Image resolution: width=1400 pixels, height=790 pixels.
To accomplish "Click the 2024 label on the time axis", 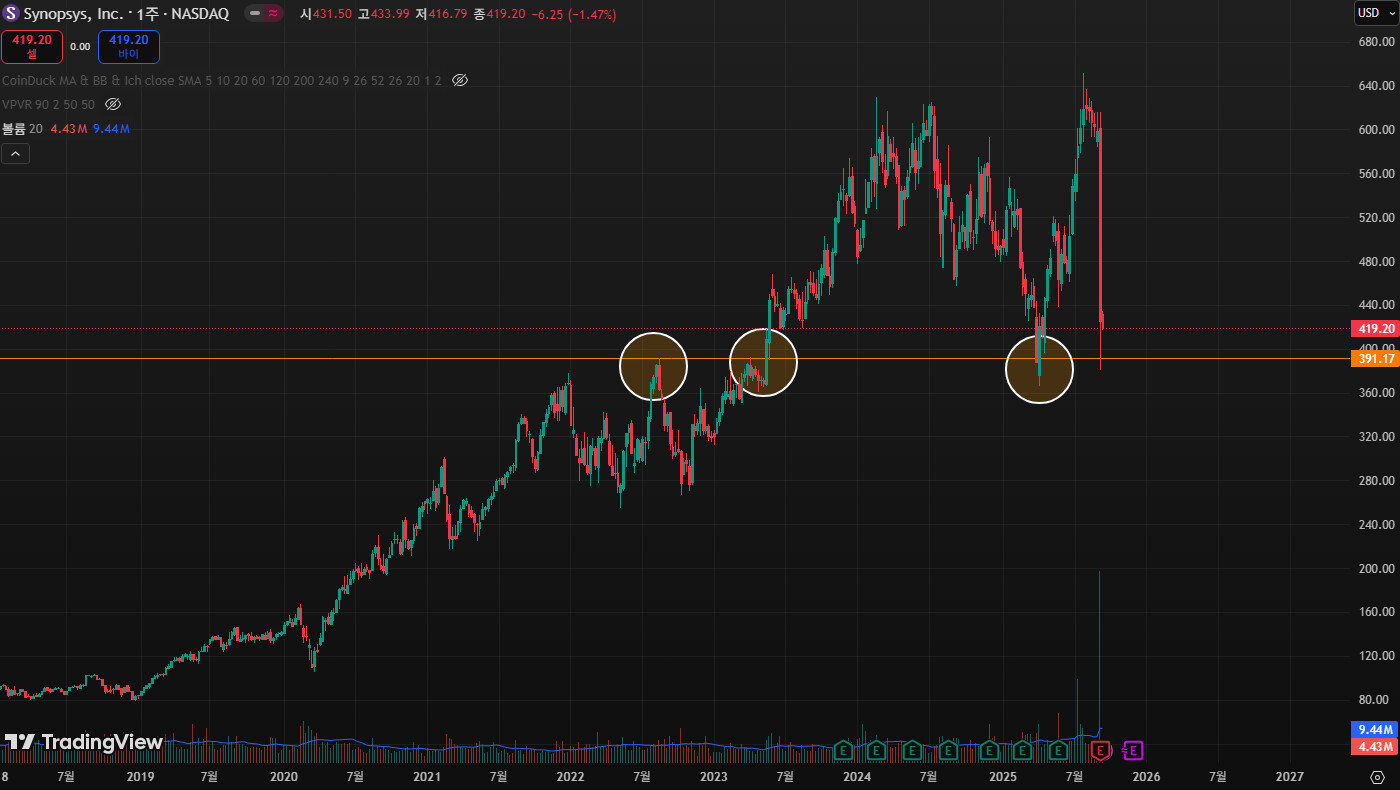I will pyautogui.click(x=857, y=776).
